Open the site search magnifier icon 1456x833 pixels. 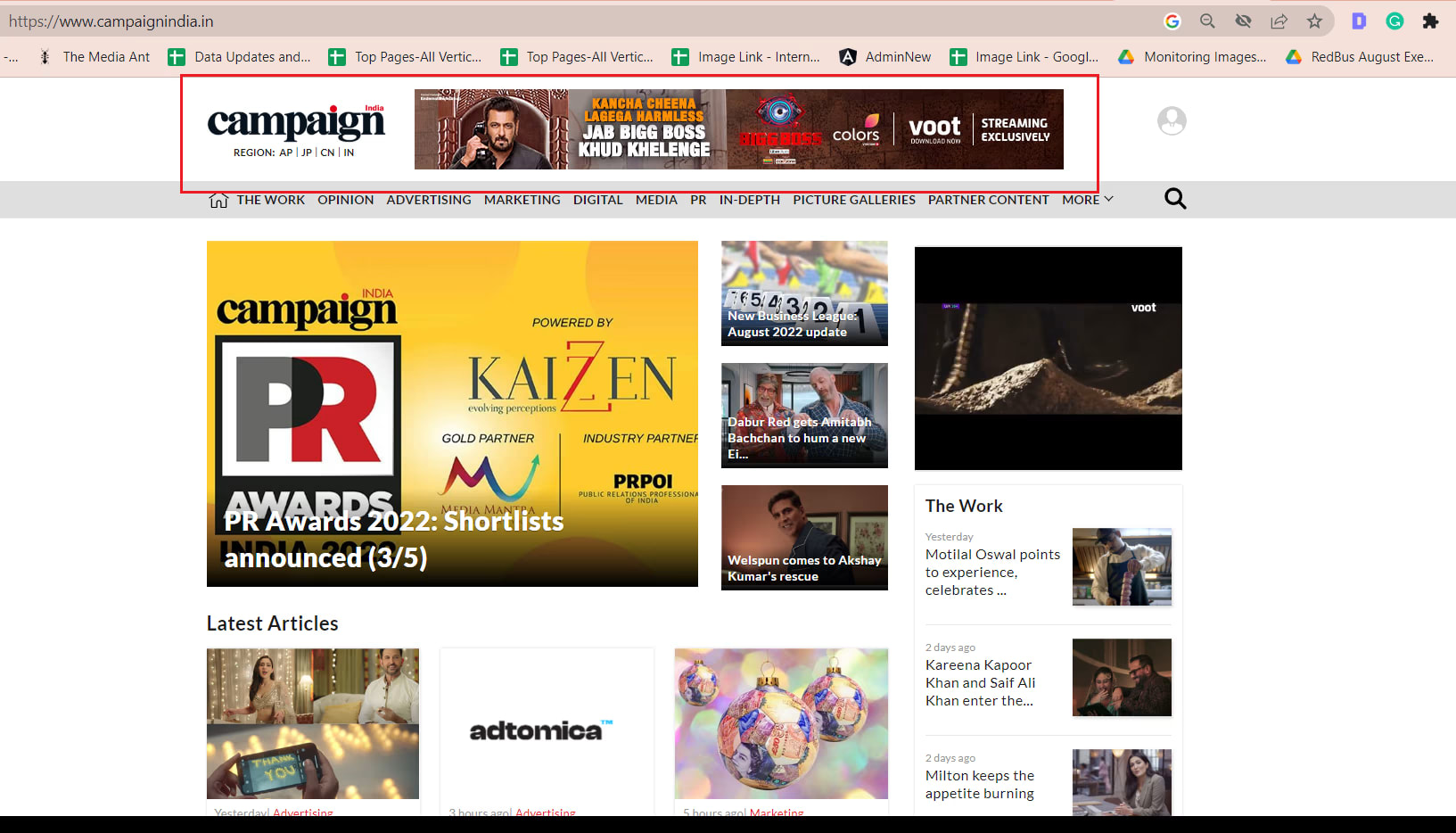click(x=1175, y=199)
